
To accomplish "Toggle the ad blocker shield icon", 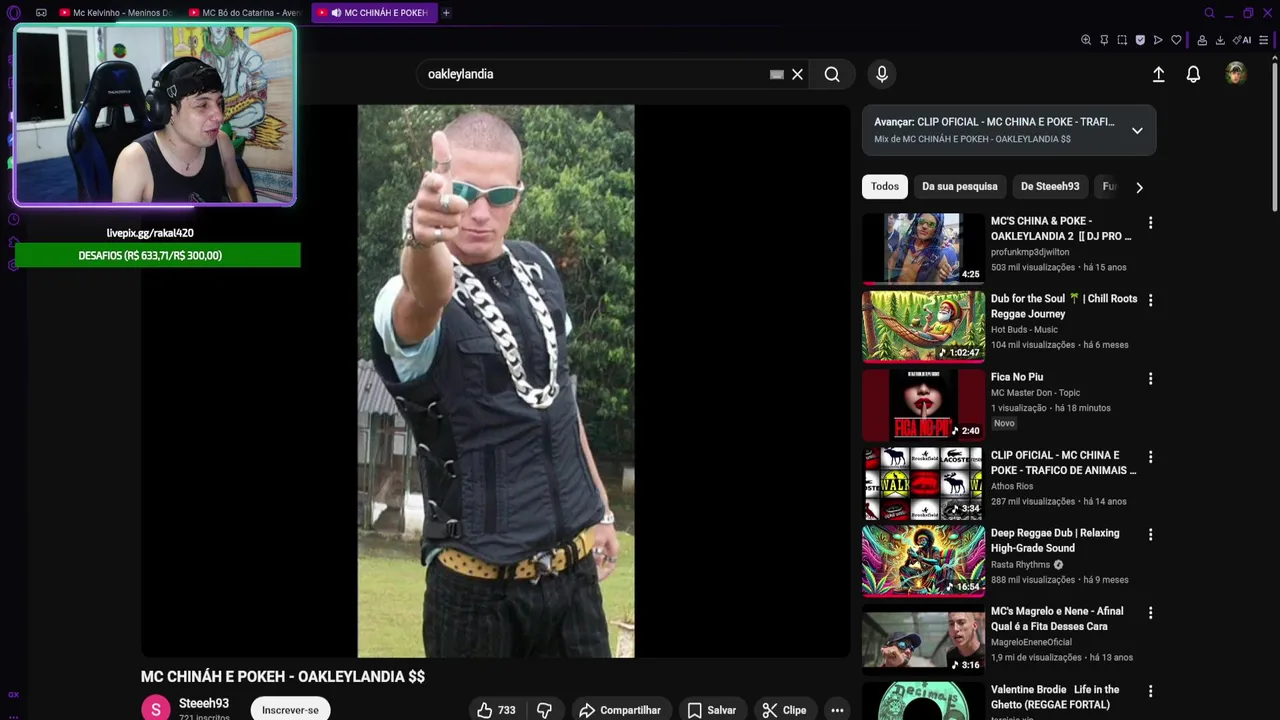I will coord(1140,40).
